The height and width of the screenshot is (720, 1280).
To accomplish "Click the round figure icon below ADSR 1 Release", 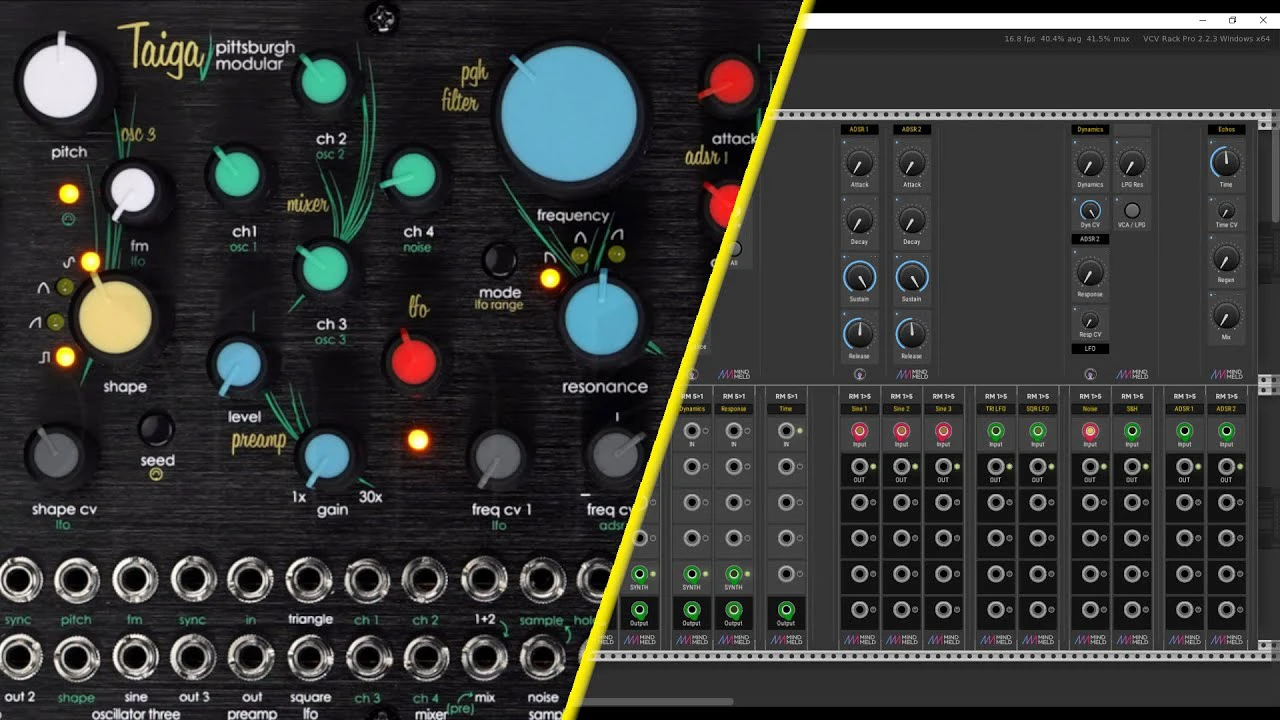I will tap(859, 374).
